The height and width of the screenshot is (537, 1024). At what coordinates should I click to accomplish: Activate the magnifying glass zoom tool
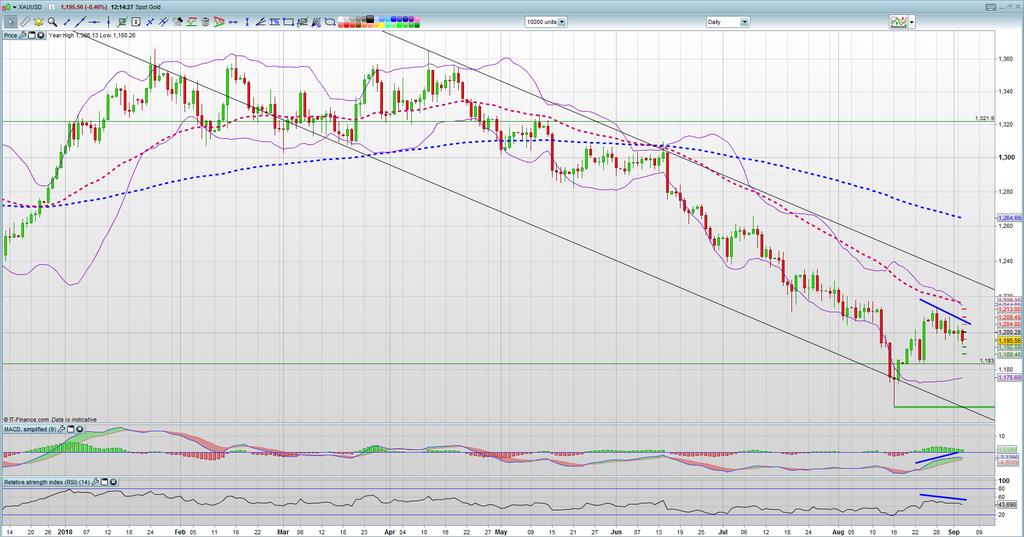click(52, 21)
